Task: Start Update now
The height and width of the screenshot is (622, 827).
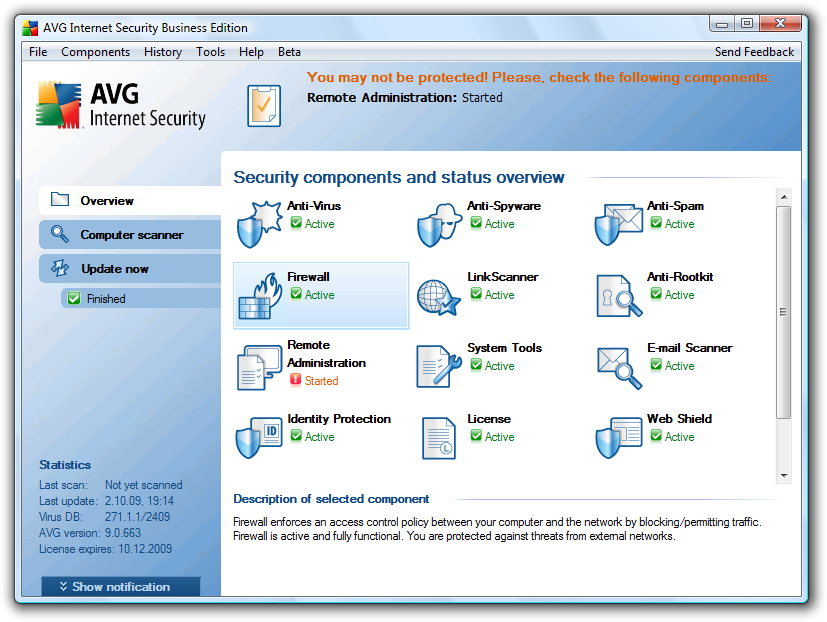Action: click(x=130, y=269)
